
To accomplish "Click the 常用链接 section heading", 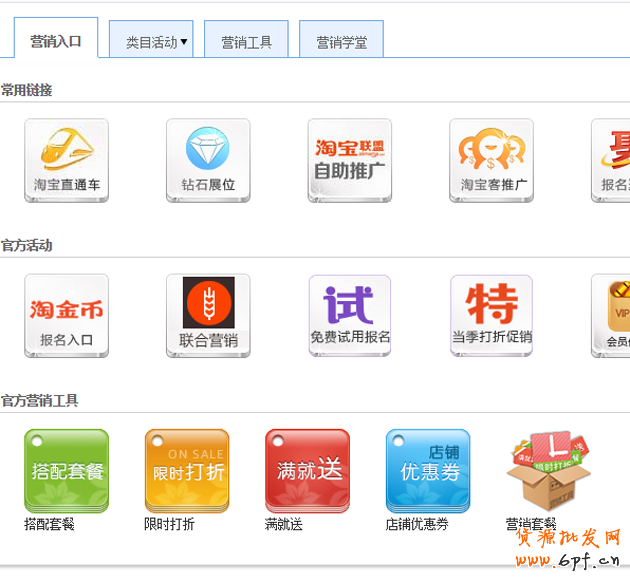I will [27, 90].
